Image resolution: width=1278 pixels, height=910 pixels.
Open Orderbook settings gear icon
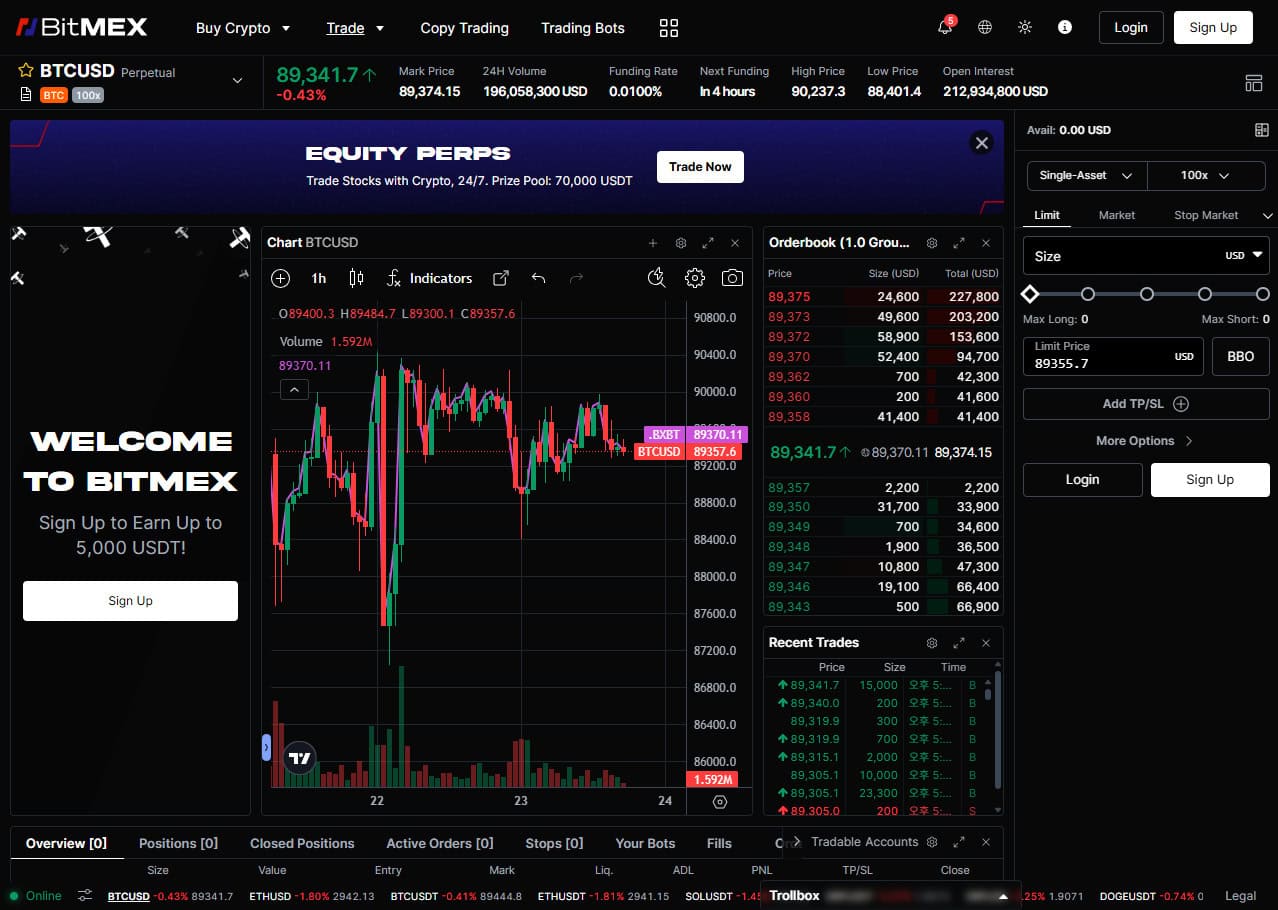(x=931, y=242)
